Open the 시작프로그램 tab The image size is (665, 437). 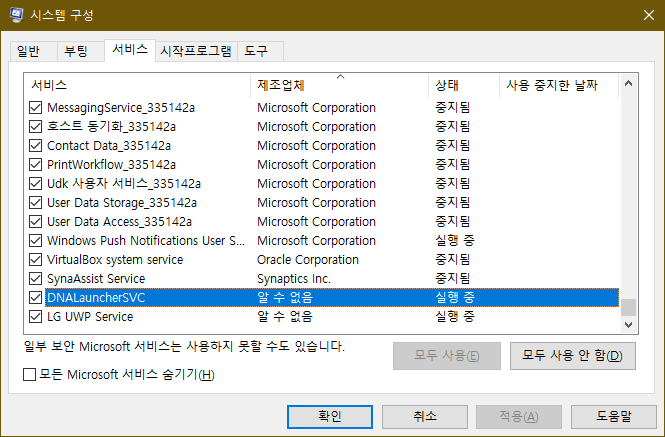click(x=196, y=51)
